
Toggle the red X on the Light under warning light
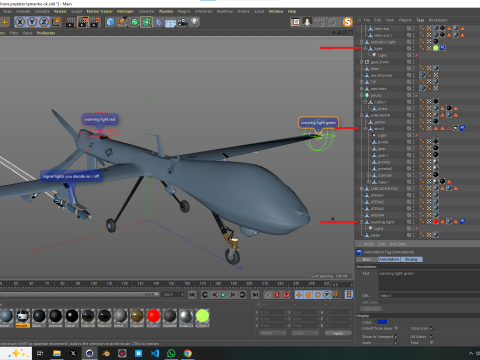(x=416, y=229)
